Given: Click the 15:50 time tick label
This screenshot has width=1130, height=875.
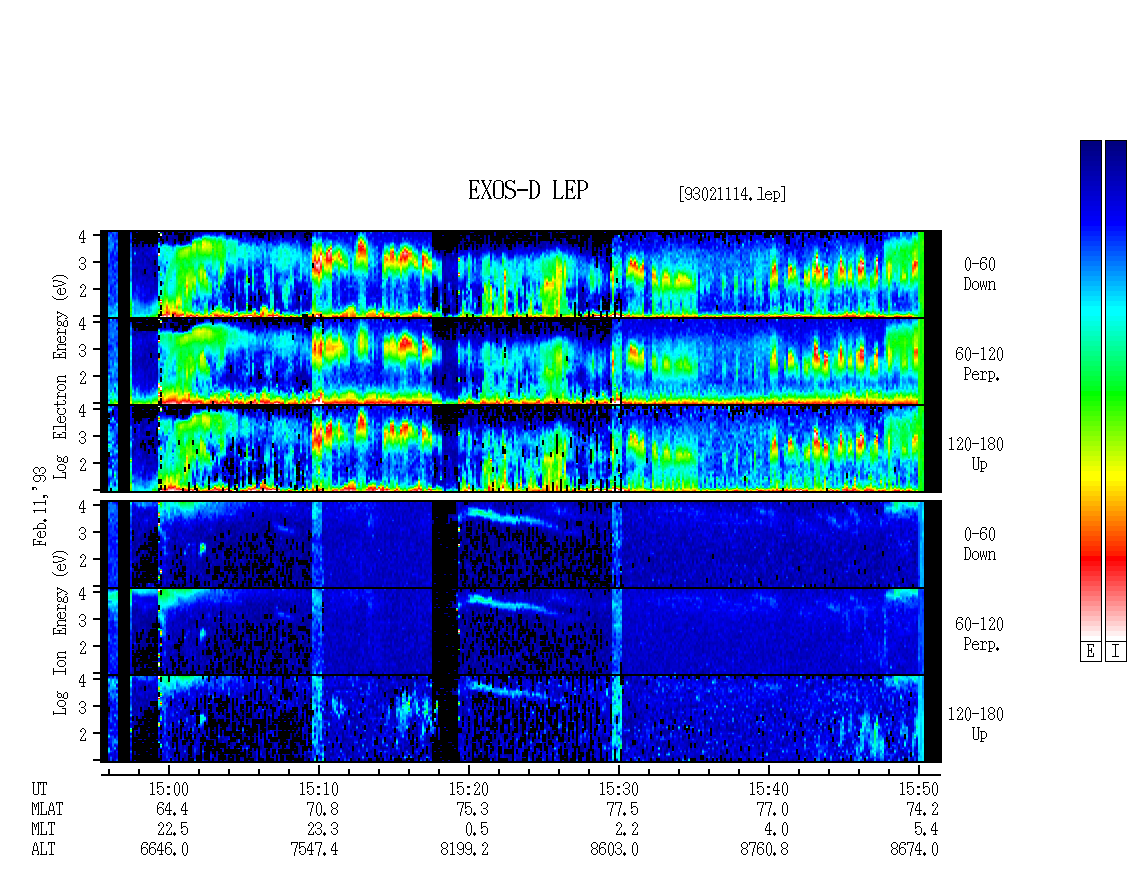Looking at the screenshot, I should pyautogui.click(x=918, y=789).
